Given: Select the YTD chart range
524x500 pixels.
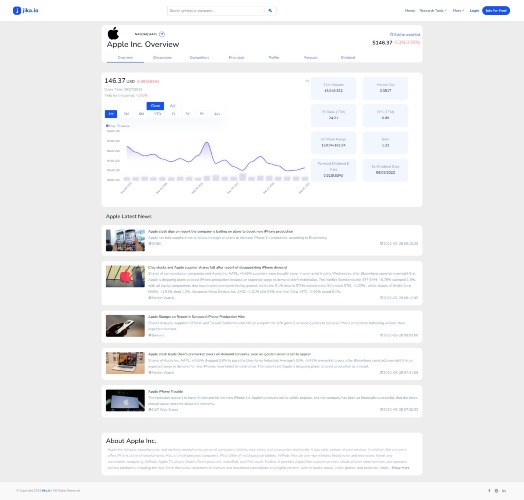Looking at the screenshot, I should pyautogui.click(x=157, y=114).
